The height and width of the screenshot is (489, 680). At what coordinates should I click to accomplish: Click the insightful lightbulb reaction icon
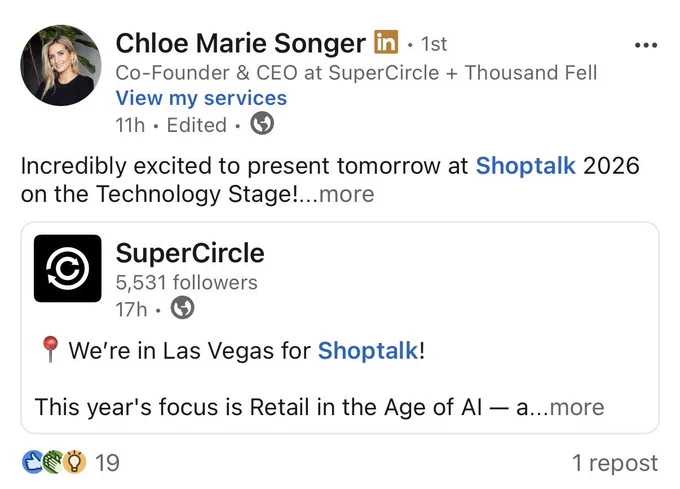(x=75, y=462)
